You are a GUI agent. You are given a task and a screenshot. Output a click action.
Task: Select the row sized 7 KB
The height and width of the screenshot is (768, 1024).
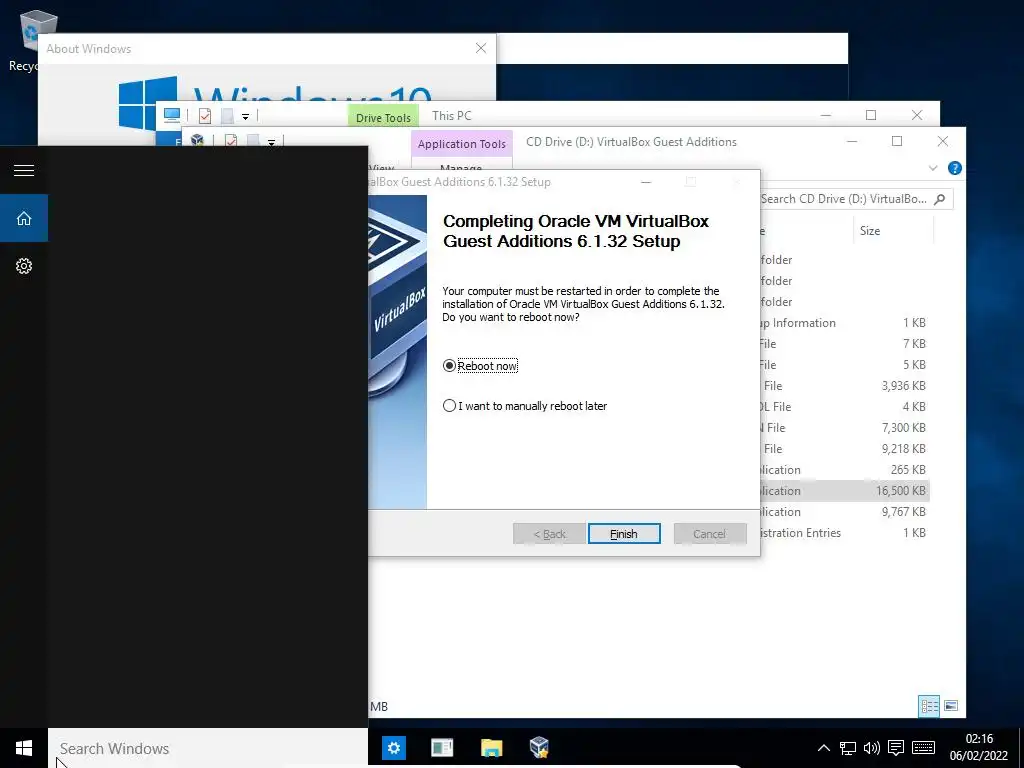point(844,344)
